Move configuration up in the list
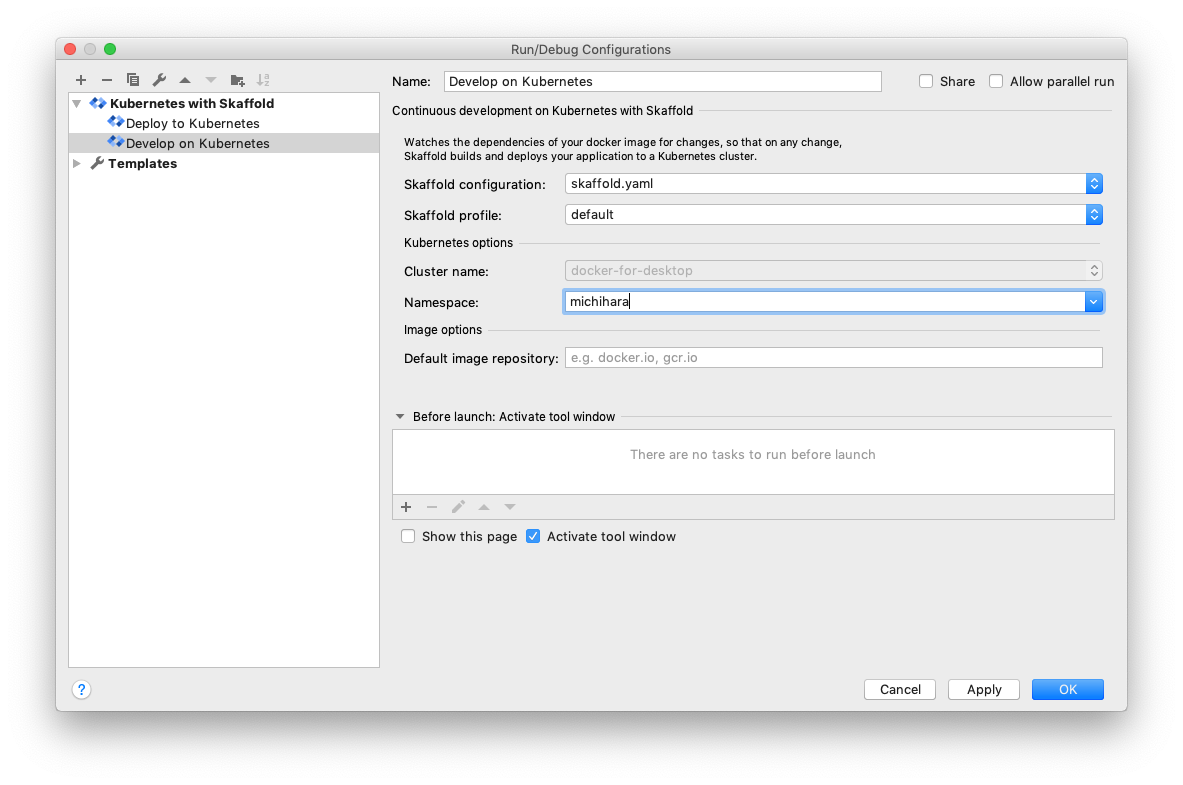This screenshot has width=1183, height=785. click(185, 80)
